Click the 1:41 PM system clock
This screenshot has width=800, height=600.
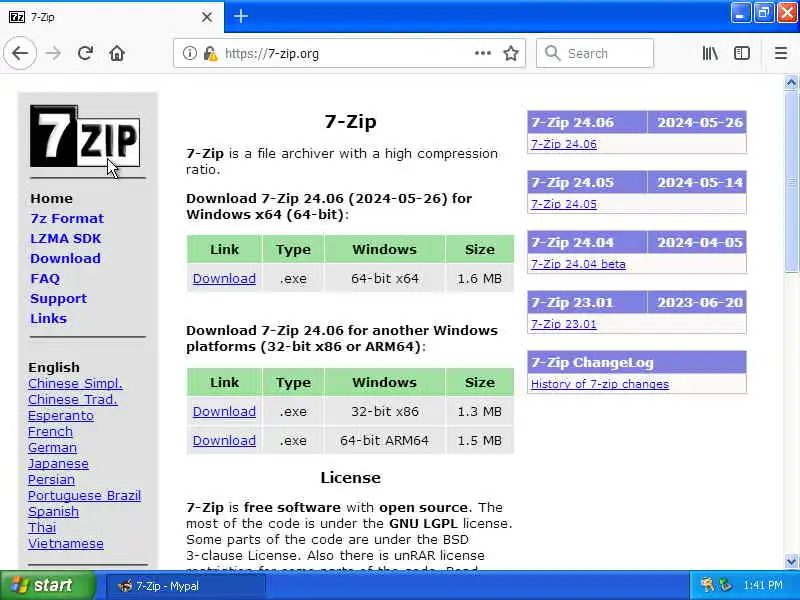coord(763,585)
